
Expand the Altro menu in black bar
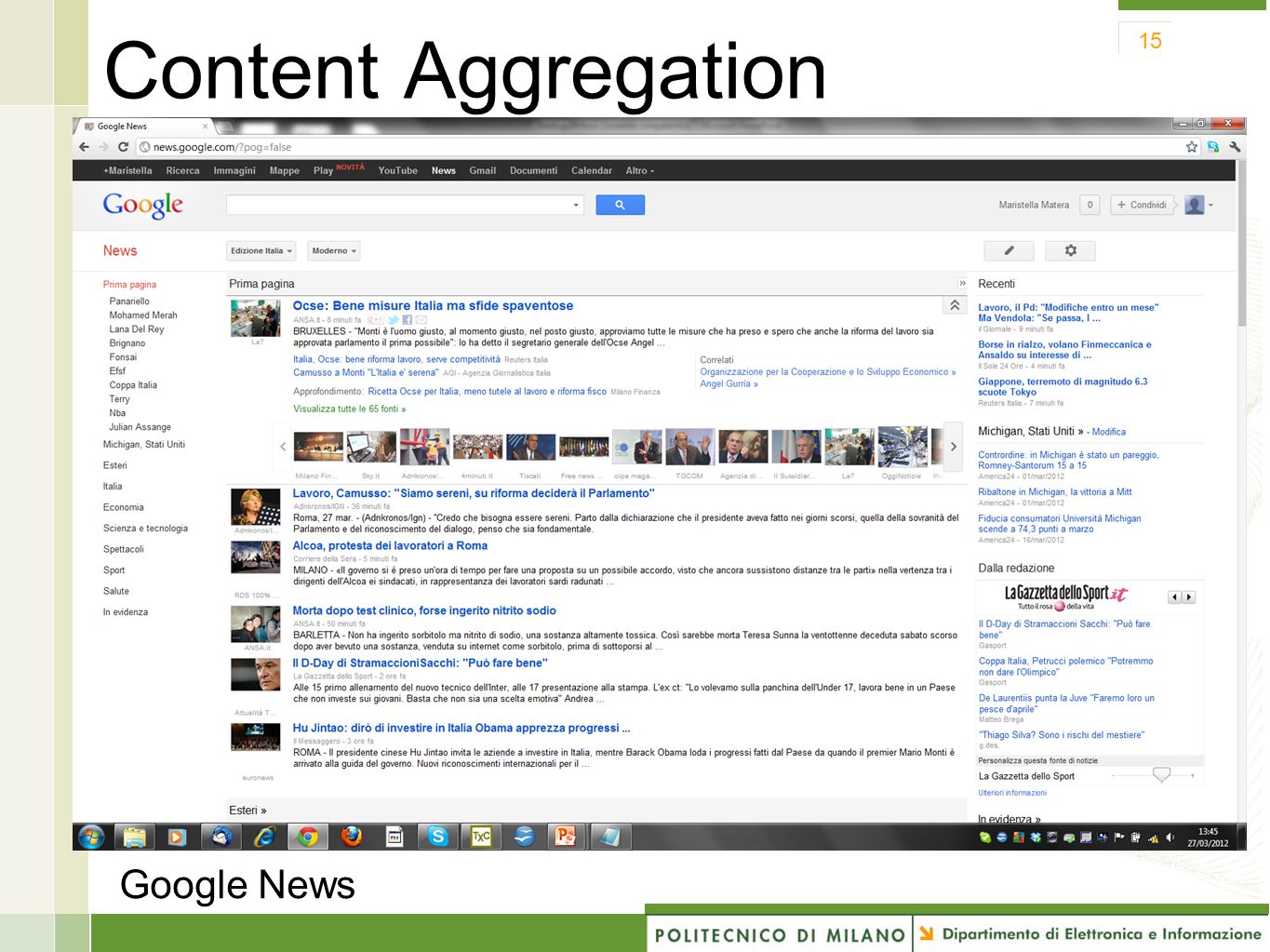[x=640, y=170]
